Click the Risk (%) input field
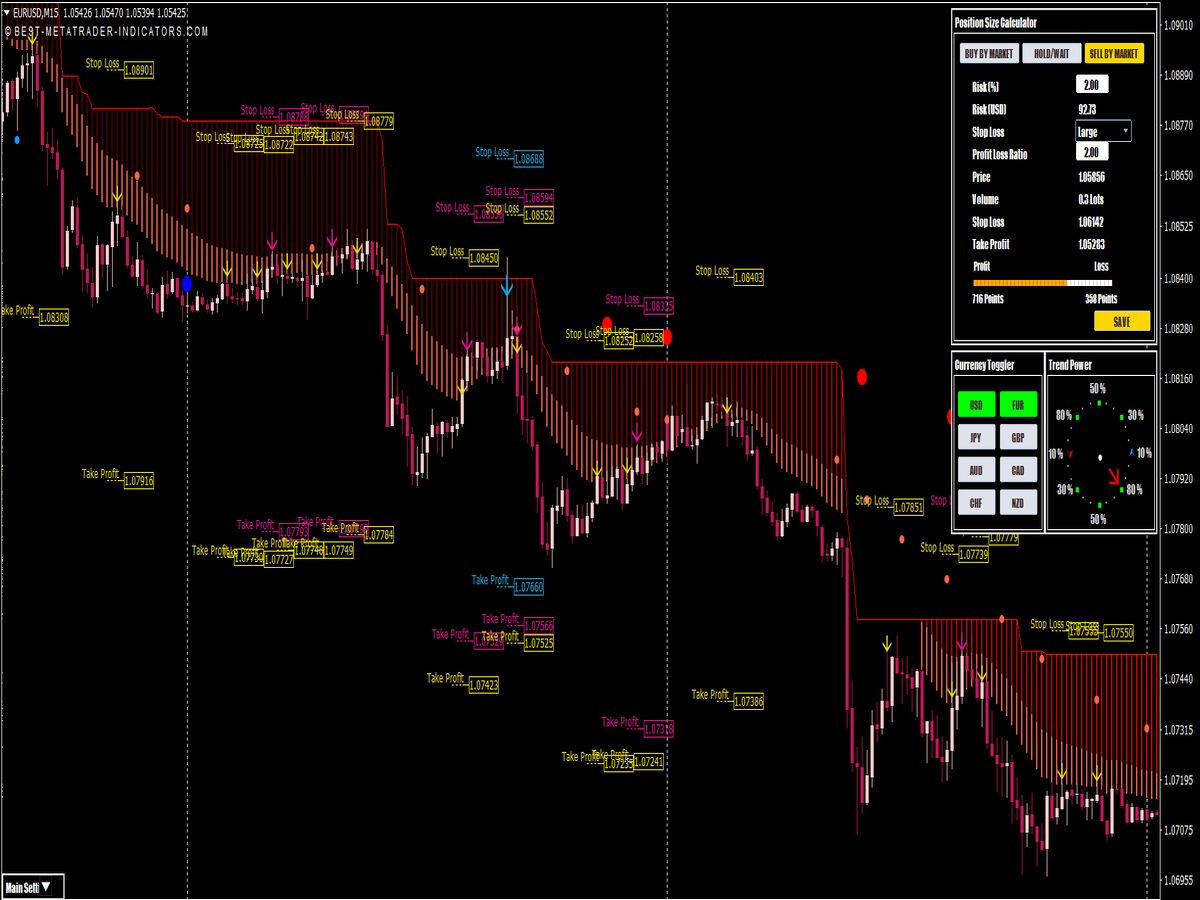This screenshot has width=1200, height=900. pos(1092,85)
